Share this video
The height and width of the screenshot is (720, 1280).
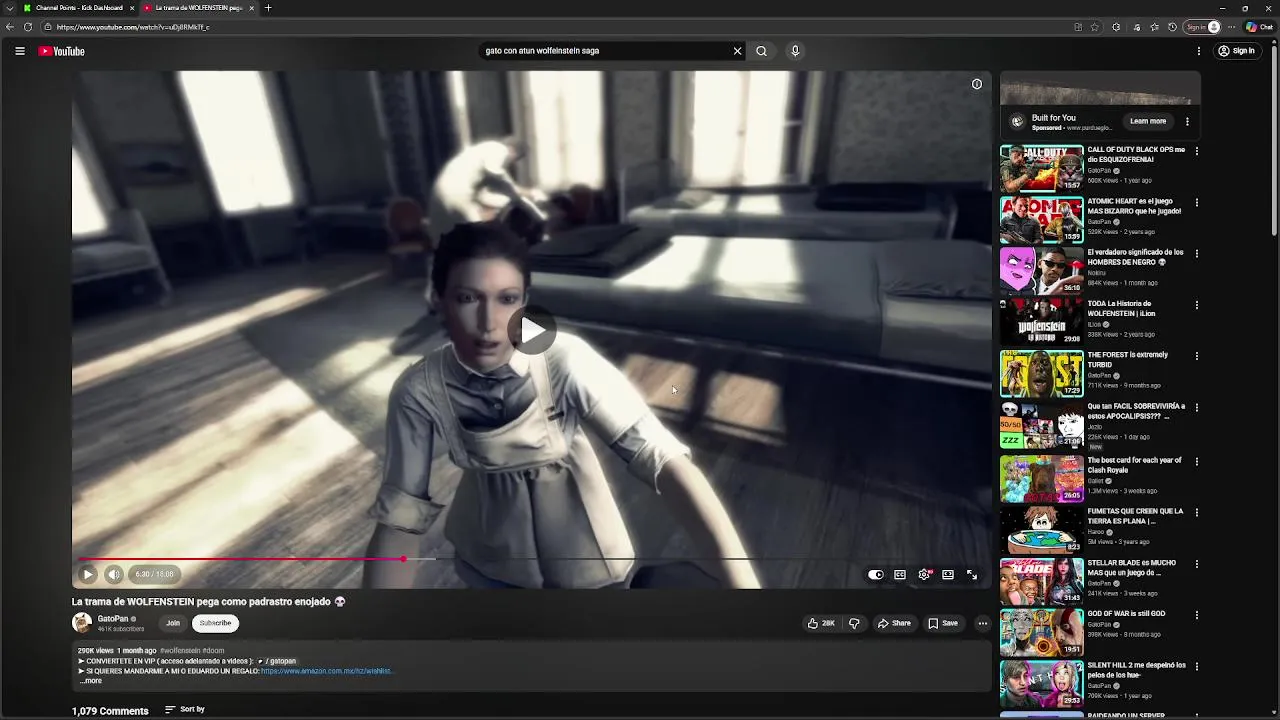(x=894, y=623)
